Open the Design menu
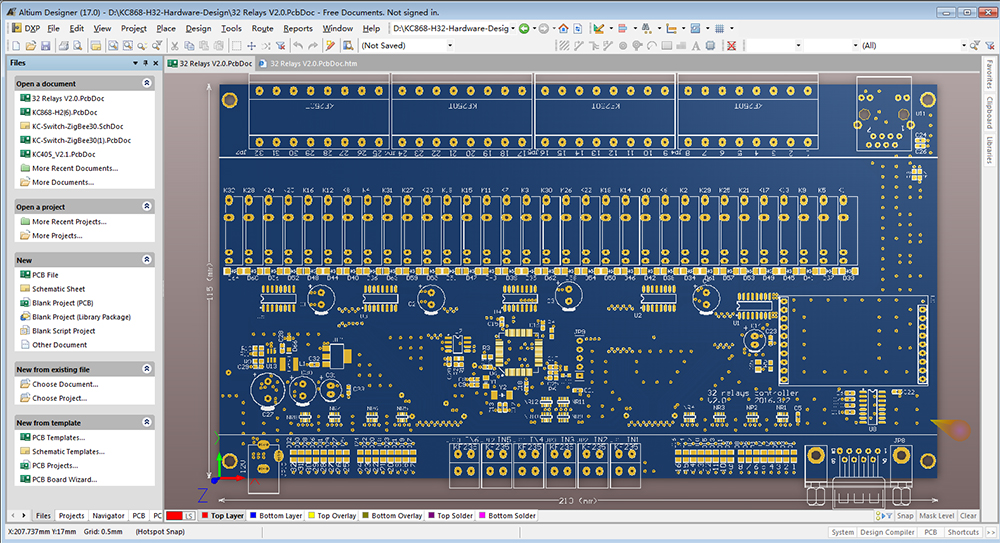The image size is (1000, 543). point(198,28)
